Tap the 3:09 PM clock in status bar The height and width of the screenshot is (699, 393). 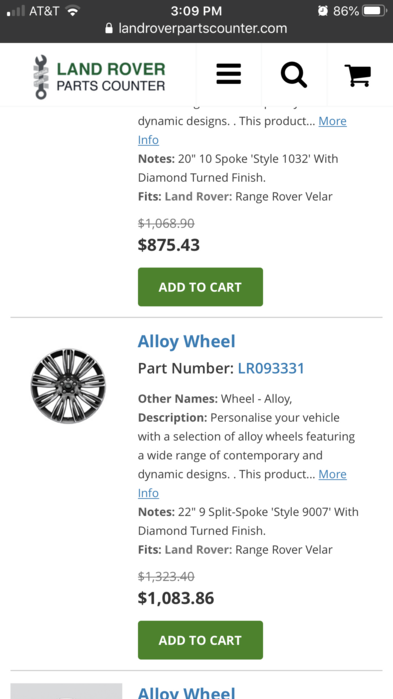pyautogui.click(x=196, y=11)
